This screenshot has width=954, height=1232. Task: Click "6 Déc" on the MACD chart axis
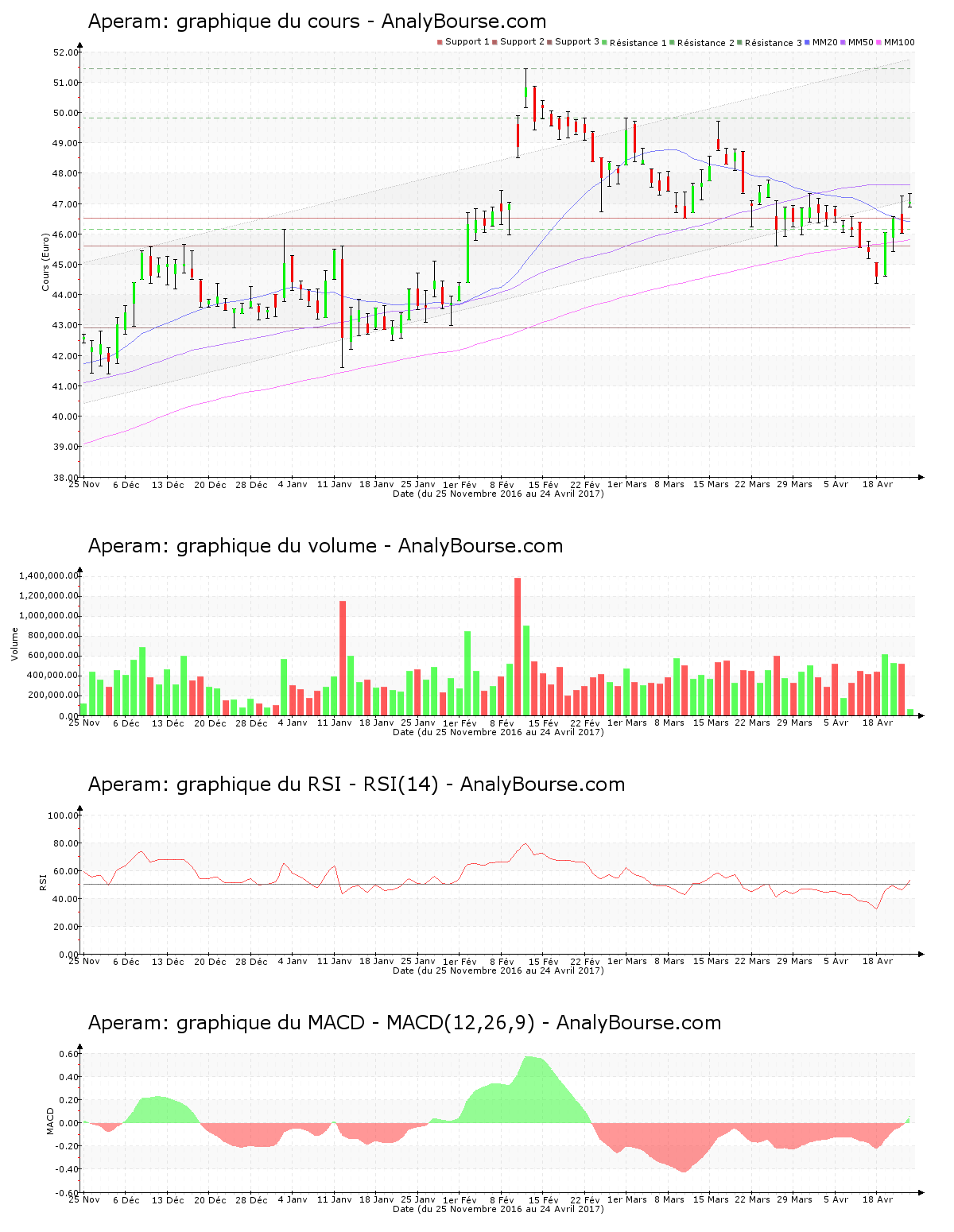click(126, 1199)
